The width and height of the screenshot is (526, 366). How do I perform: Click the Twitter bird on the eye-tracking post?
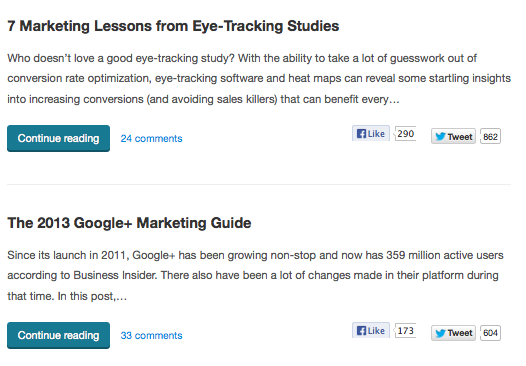point(440,137)
